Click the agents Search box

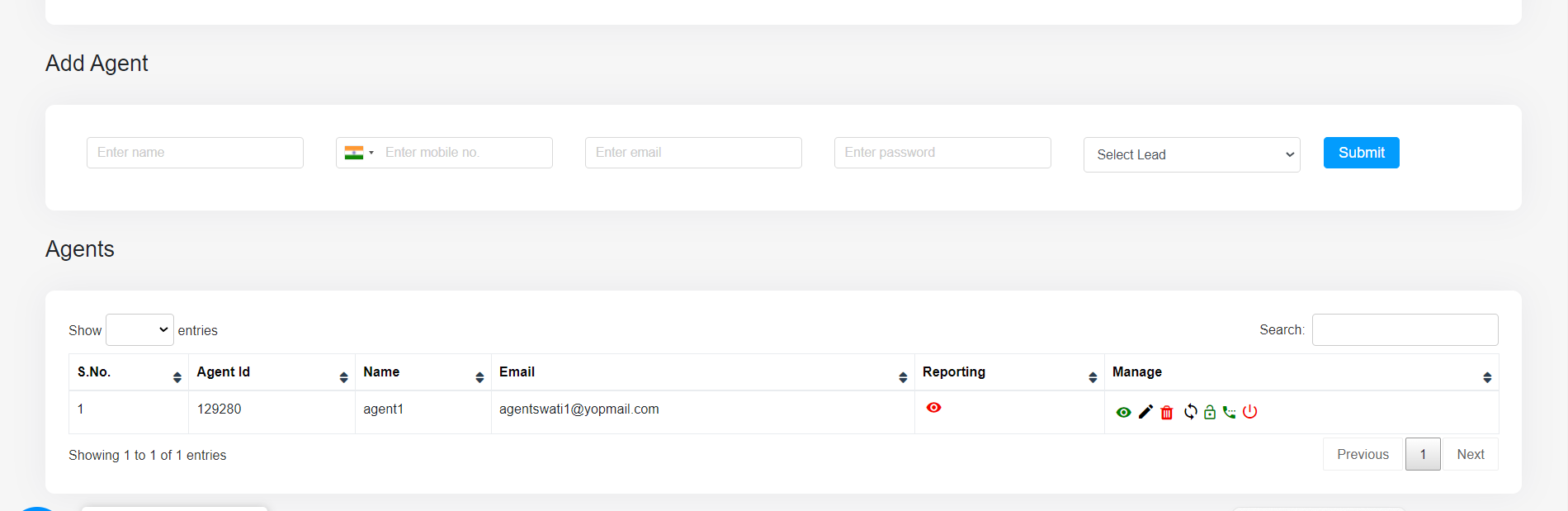[1405, 329]
